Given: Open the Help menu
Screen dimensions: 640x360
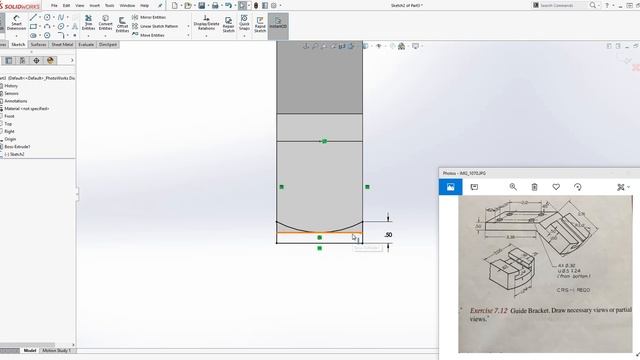Looking at the screenshot, I should [144, 6].
